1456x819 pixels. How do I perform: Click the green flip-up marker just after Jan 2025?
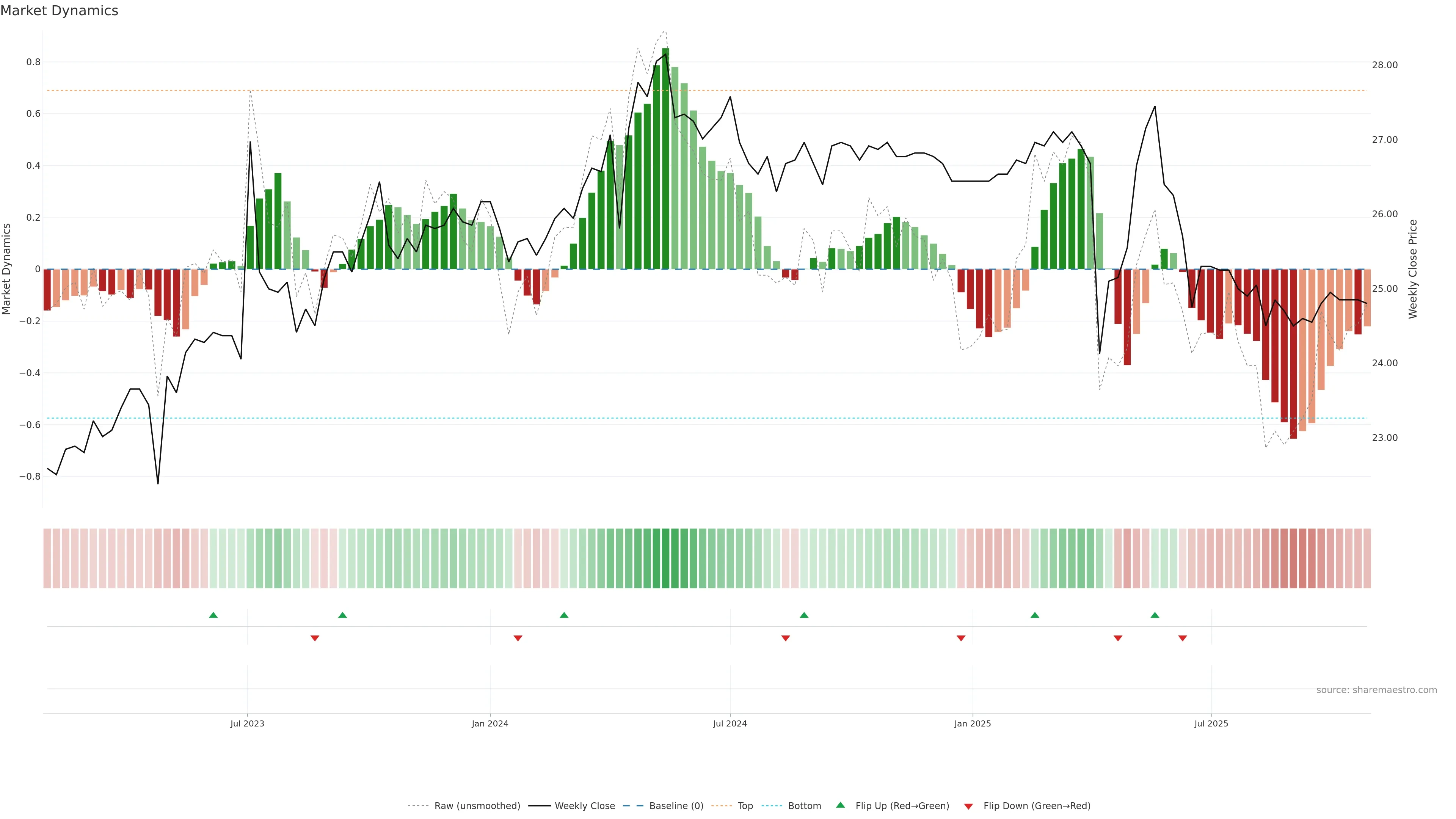tap(1035, 615)
